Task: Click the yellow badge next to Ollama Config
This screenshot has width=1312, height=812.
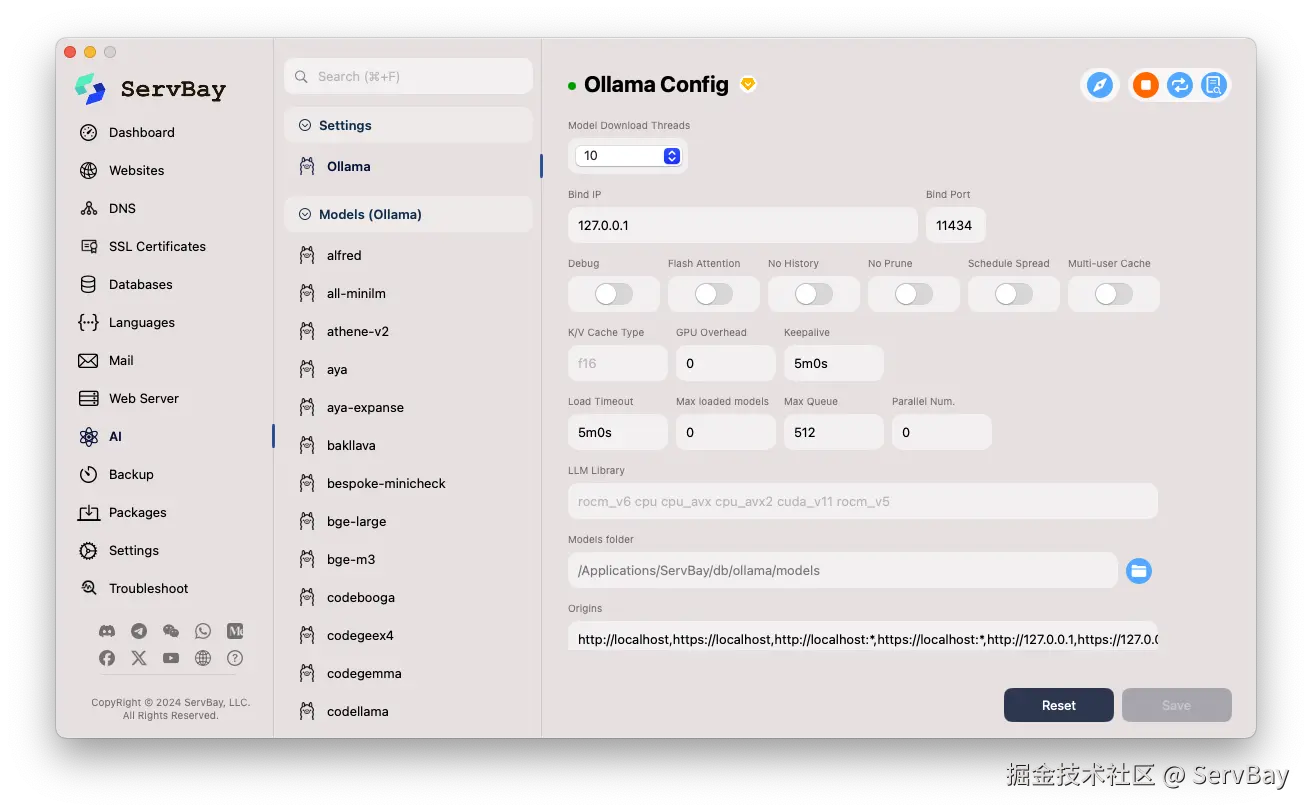Action: pyautogui.click(x=748, y=84)
